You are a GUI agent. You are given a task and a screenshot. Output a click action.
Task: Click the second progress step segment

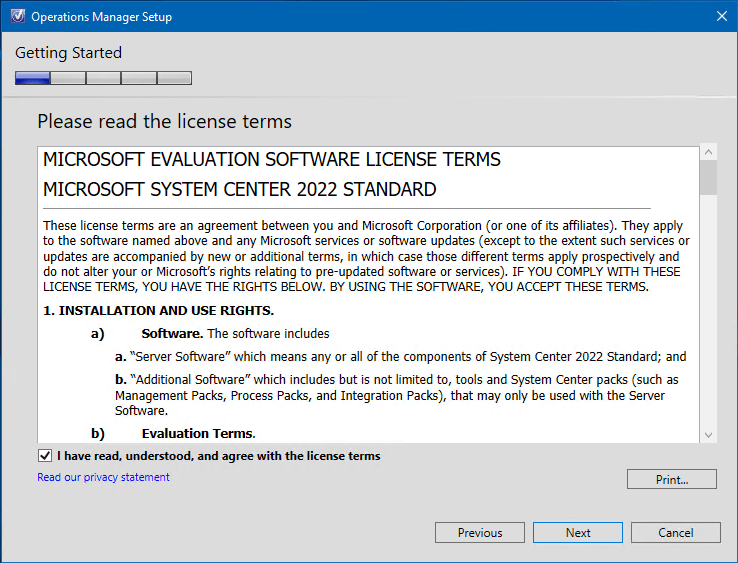tap(68, 78)
